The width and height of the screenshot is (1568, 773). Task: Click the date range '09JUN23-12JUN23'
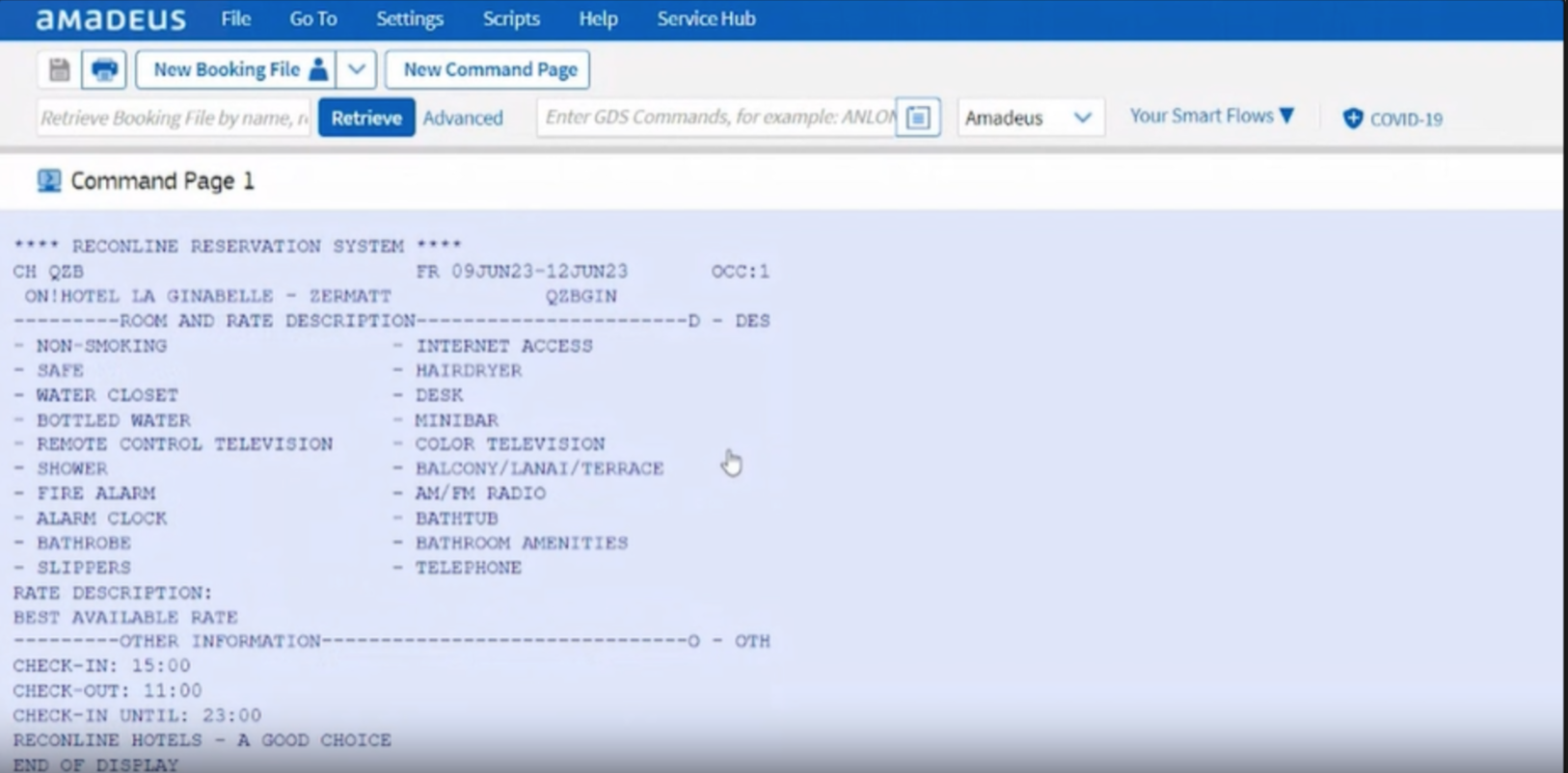(x=540, y=272)
